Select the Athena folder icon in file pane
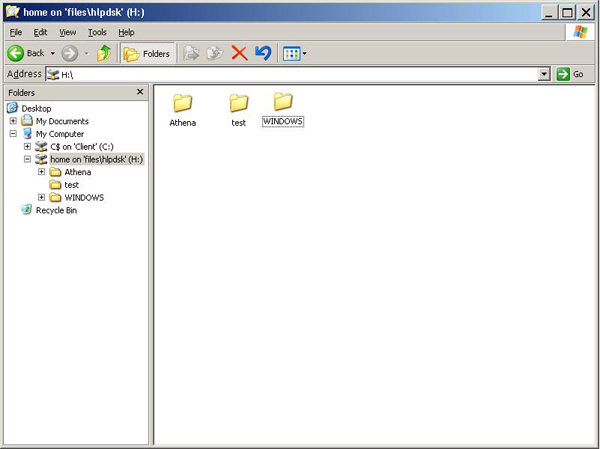 (183, 103)
